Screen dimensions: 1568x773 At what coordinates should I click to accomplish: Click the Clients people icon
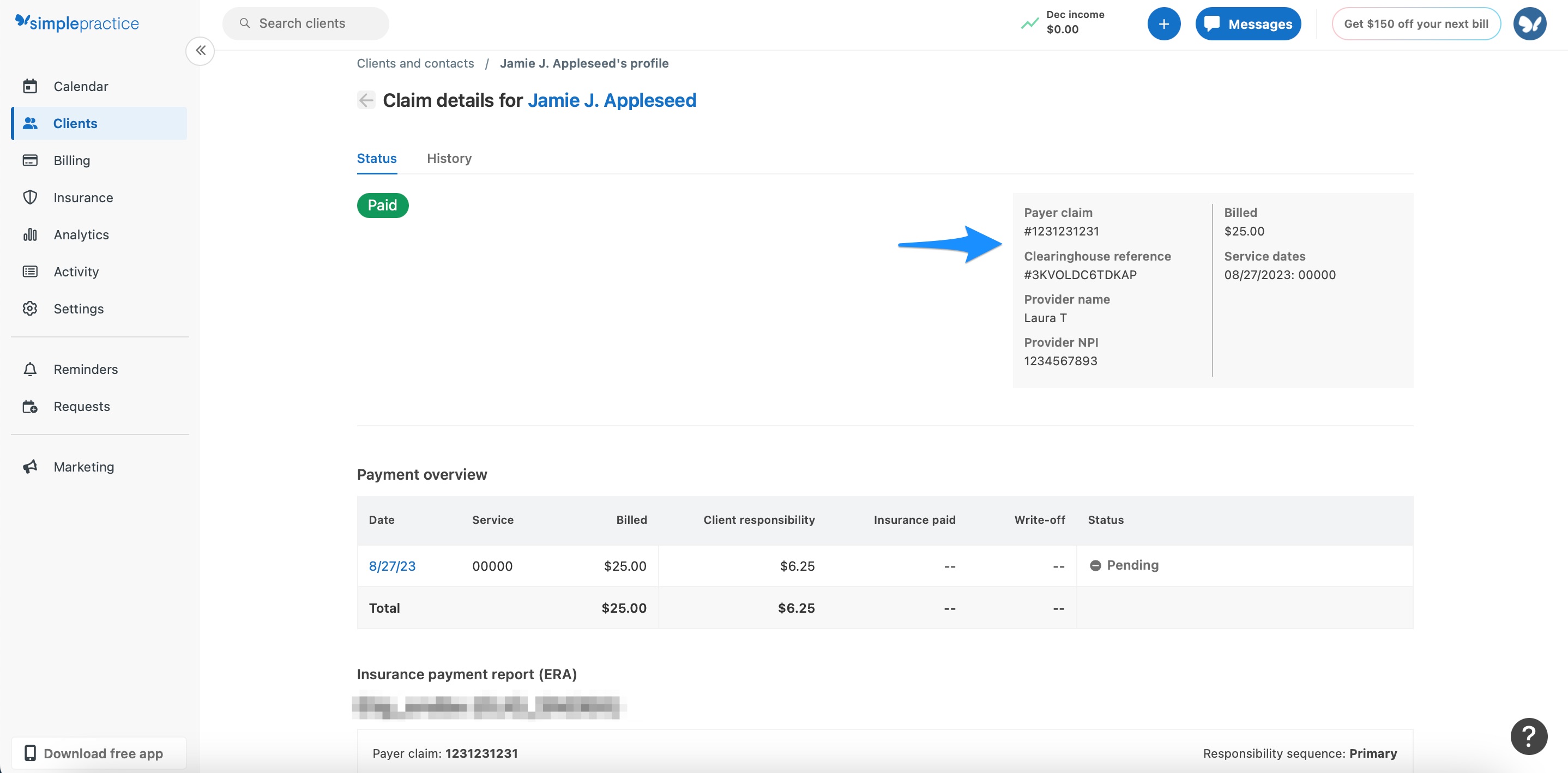point(30,124)
